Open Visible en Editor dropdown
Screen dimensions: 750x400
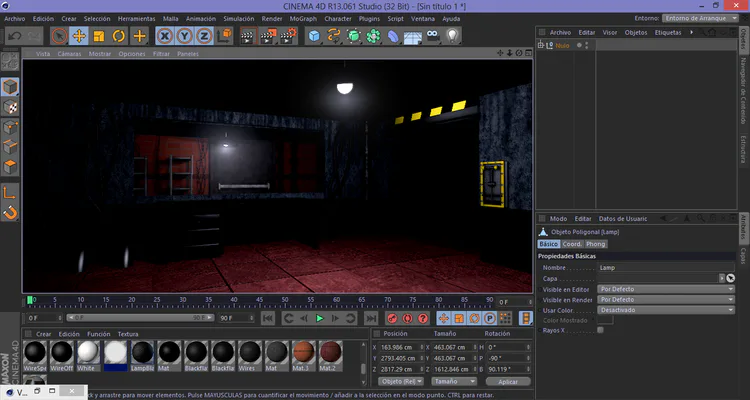point(666,289)
